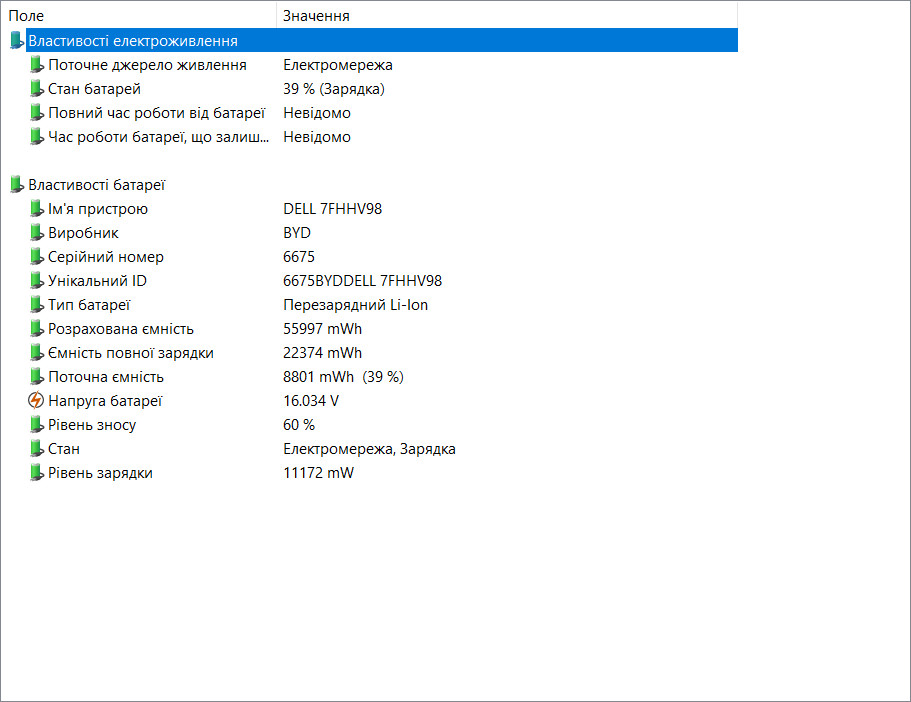911x702 pixels.
Task: Select the Повний час роботи від батареї row
Action: click(156, 113)
